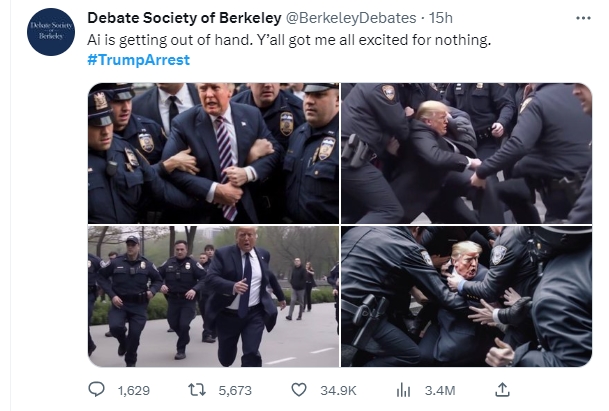Click the 3.4M views count

click(440, 390)
